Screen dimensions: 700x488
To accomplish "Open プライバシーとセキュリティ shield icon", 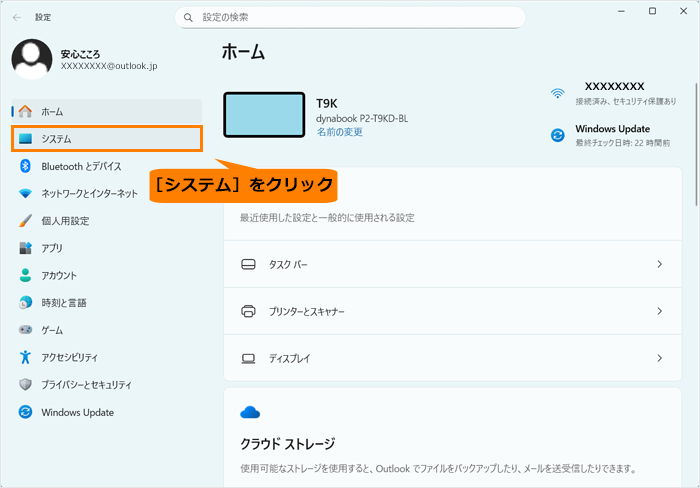I will coord(26,385).
